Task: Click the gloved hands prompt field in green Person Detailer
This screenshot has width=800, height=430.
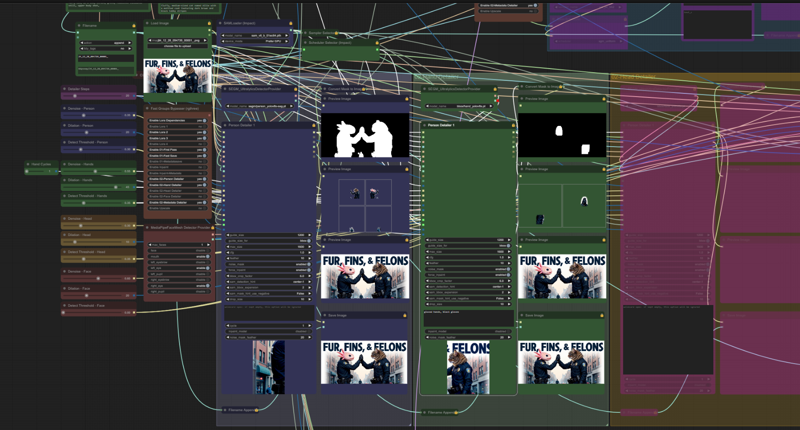Action: click(468, 318)
